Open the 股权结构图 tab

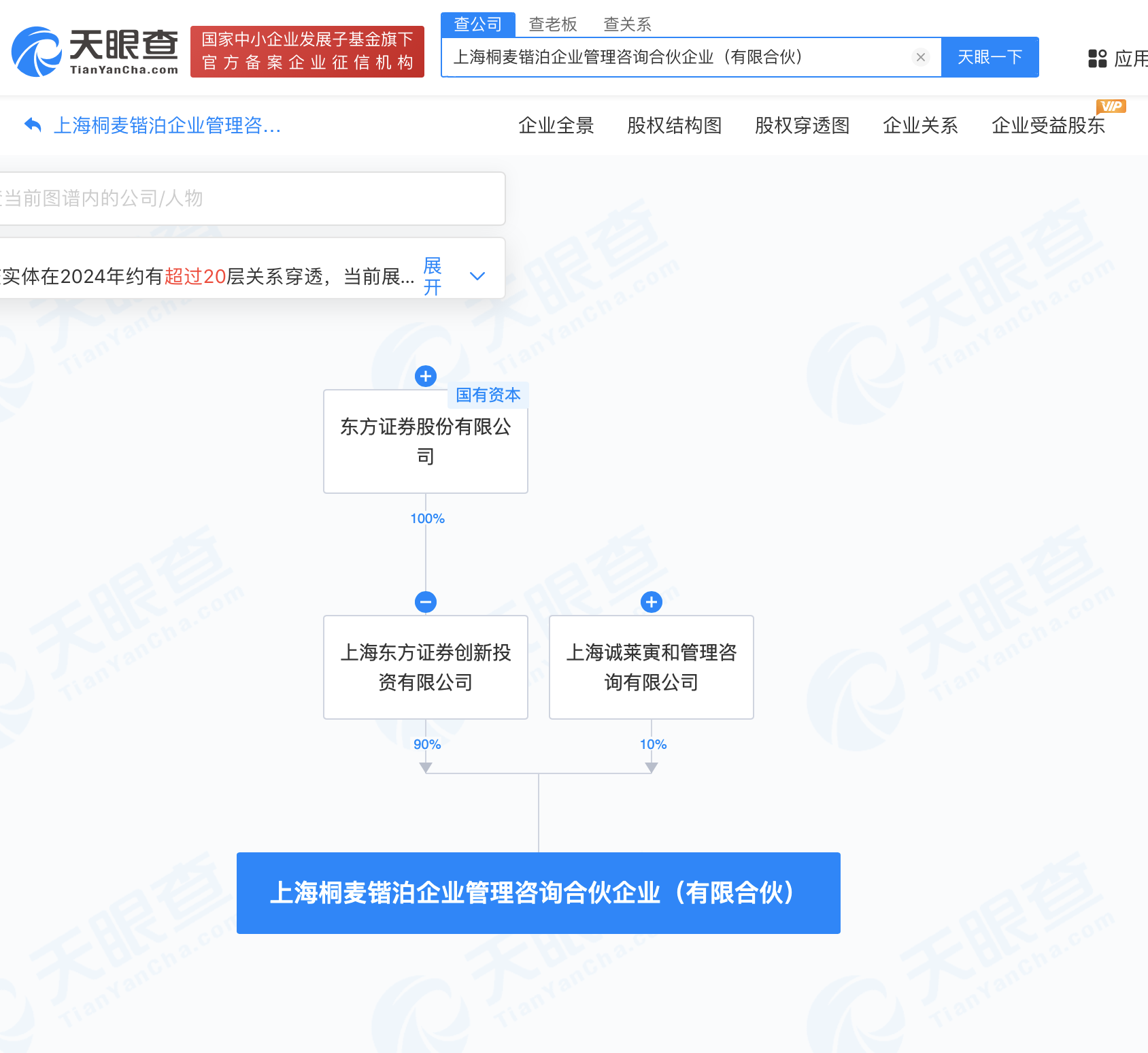click(675, 125)
